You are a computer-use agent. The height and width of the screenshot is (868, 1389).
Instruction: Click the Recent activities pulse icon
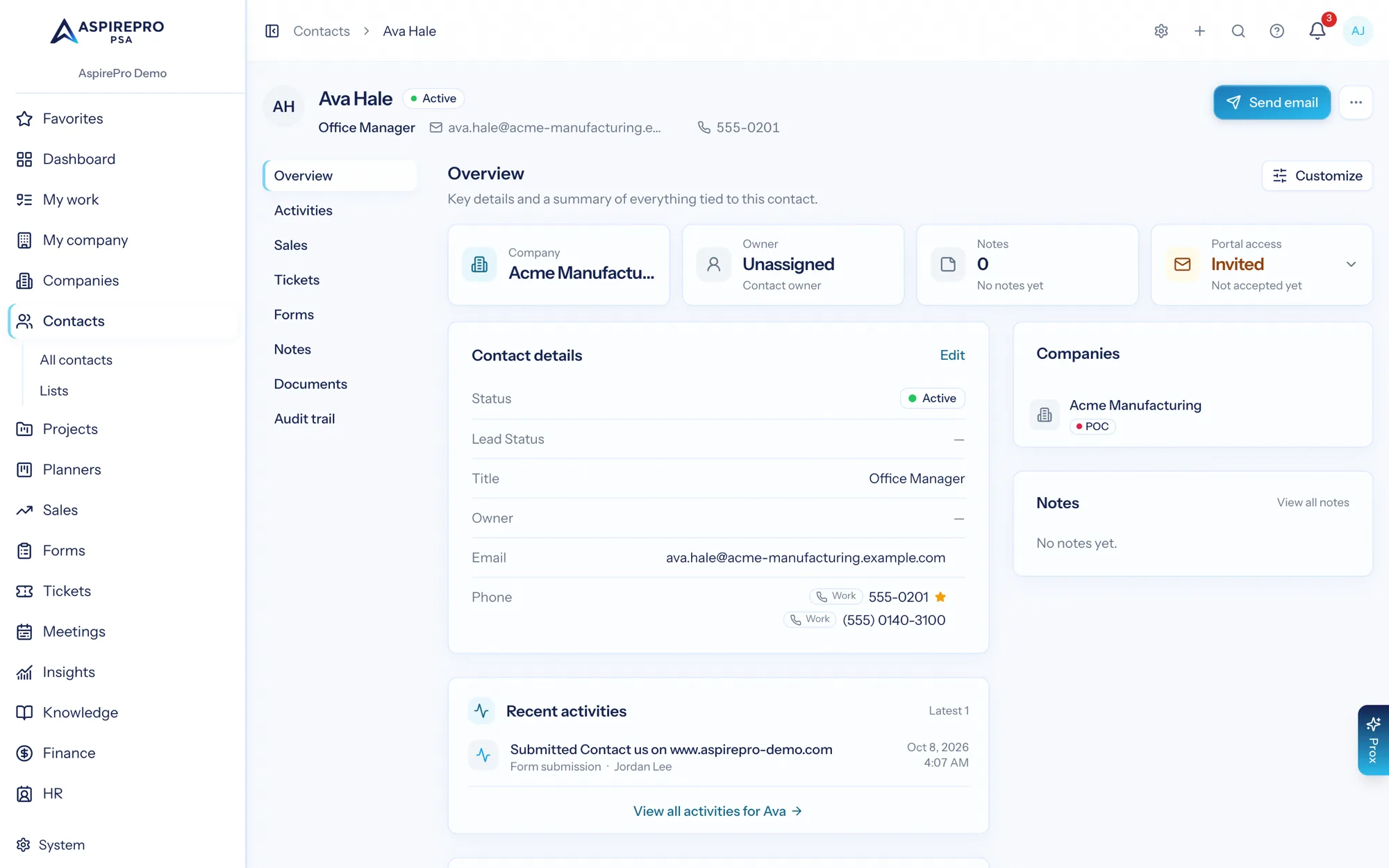481,711
